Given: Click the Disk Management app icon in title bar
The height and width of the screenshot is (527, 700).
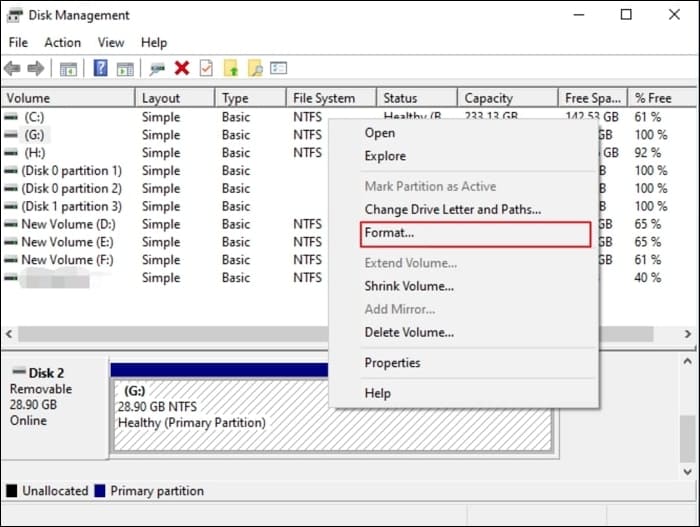Looking at the screenshot, I should [15, 15].
